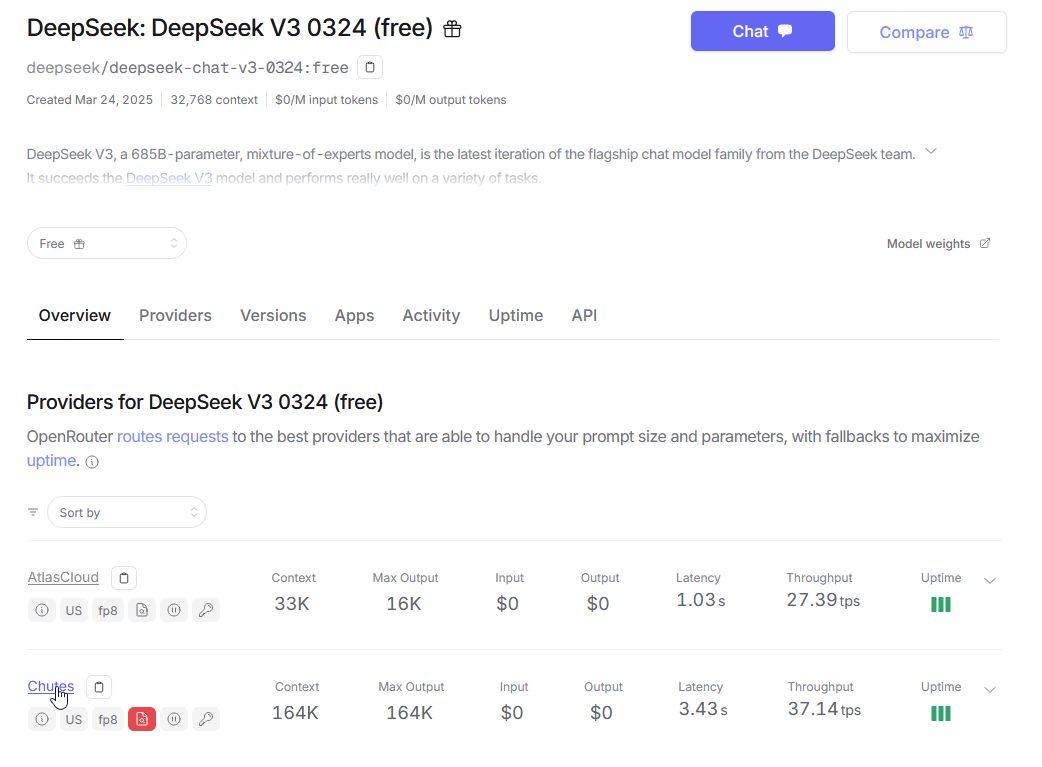Open the AtlasCloud provider link

point(63,577)
